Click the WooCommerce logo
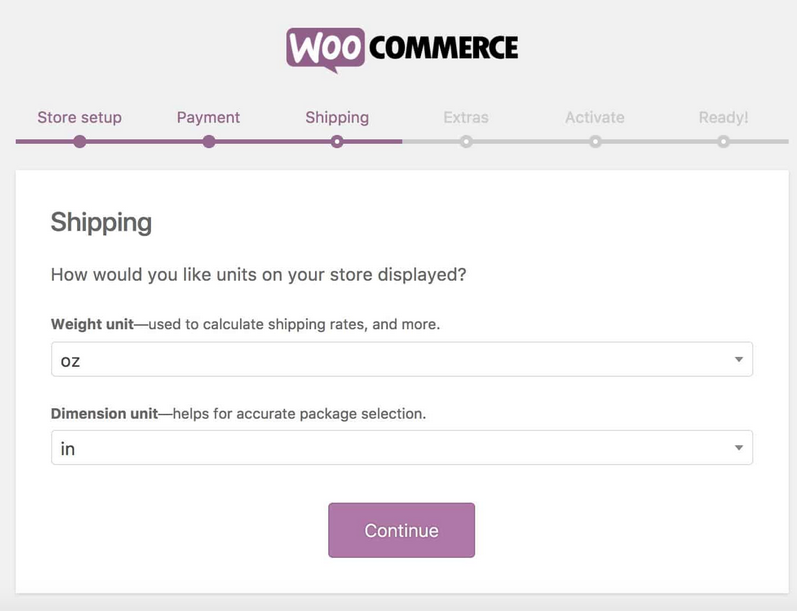The image size is (797, 611). pyautogui.click(x=402, y=48)
